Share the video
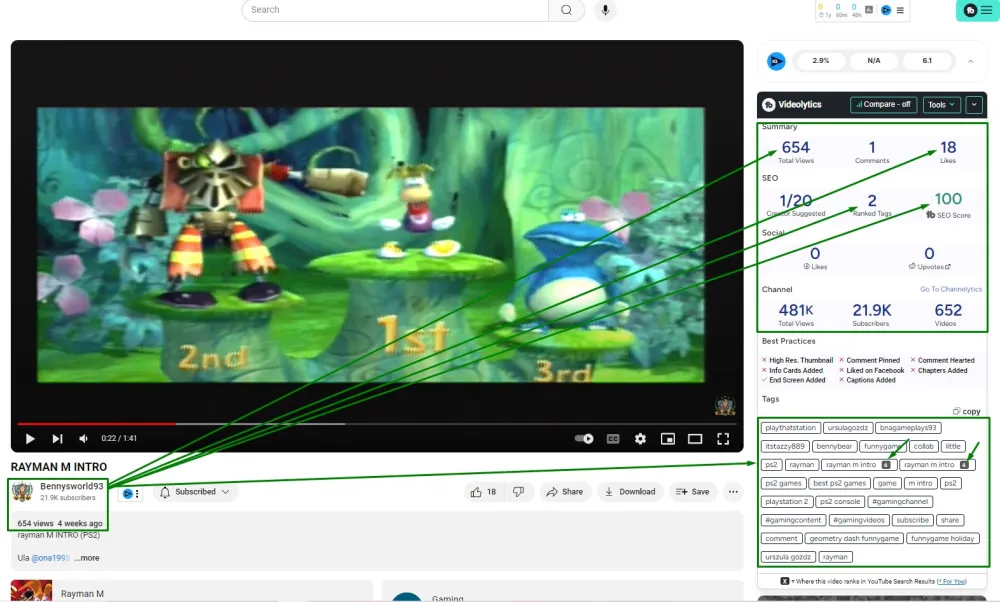Image resolution: width=1000 pixels, height=602 pixels. click(565, 492)
